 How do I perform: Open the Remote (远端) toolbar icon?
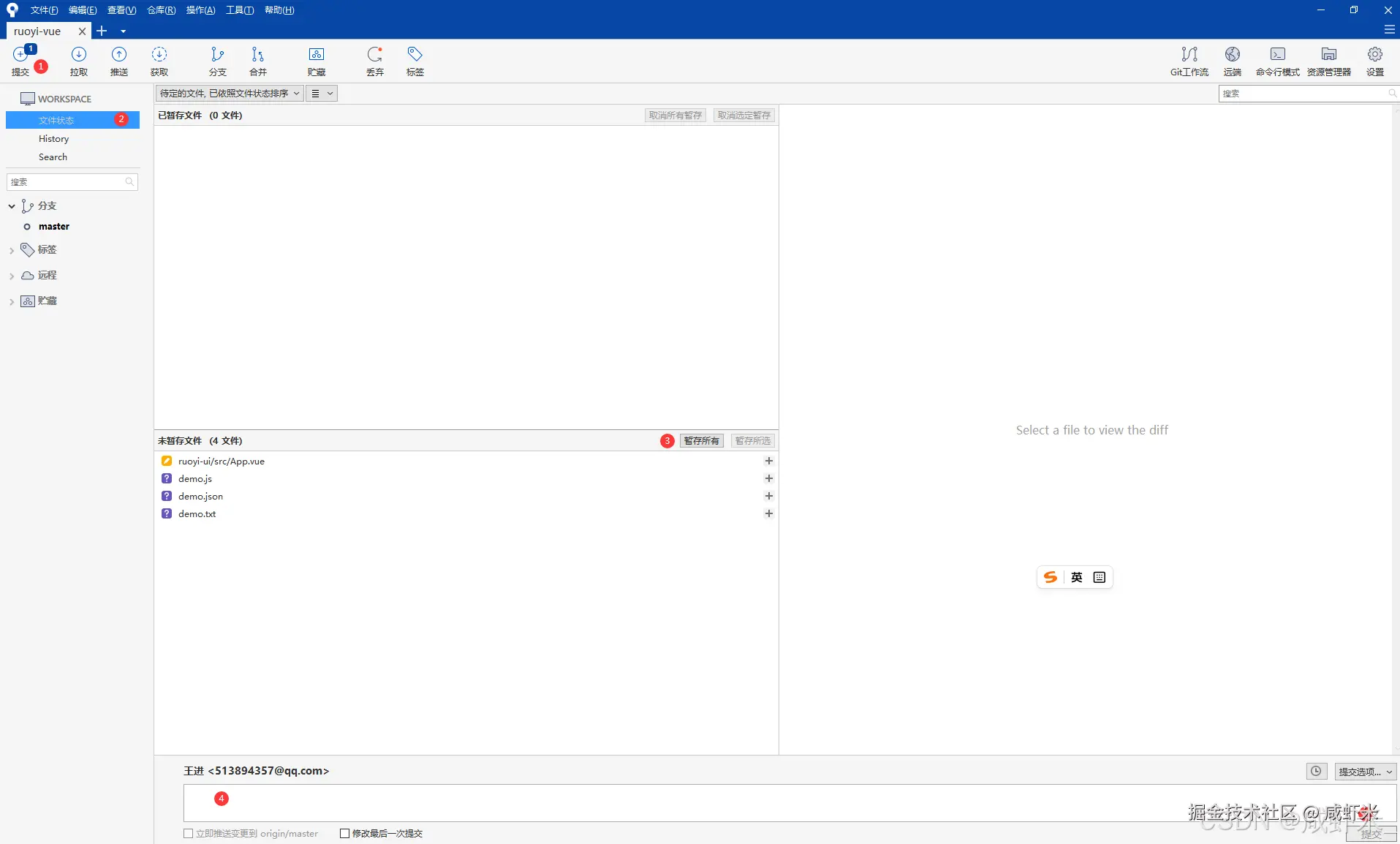tap(1233, 61)
